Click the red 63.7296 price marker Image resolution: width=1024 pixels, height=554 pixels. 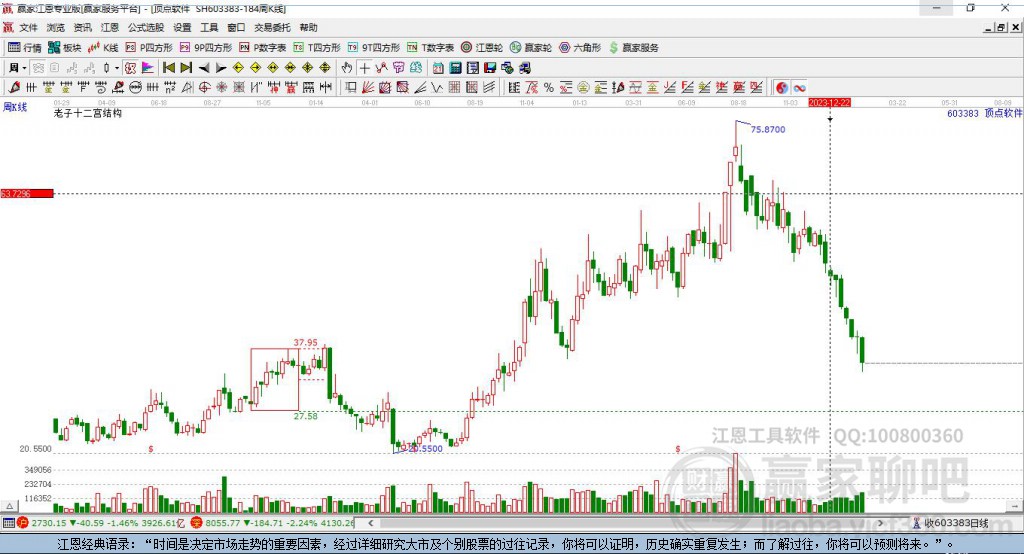[27, 193]
